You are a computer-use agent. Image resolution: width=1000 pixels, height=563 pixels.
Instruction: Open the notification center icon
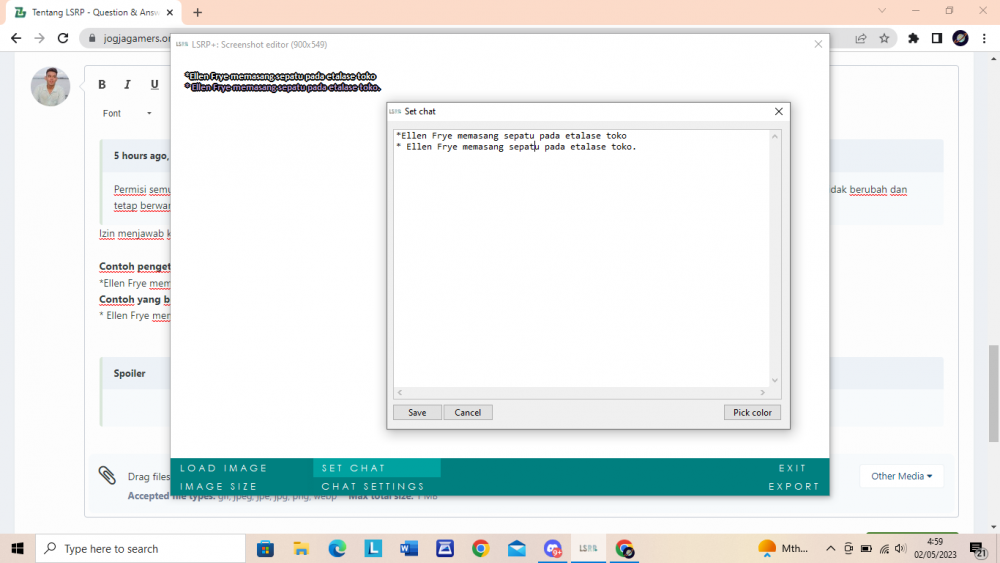click(x=979, y=548)
